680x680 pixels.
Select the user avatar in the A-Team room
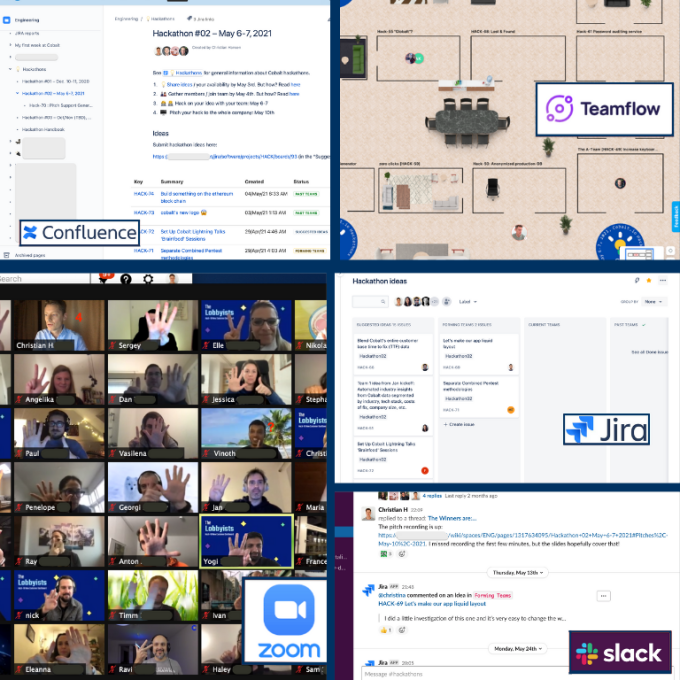point(620,183)
